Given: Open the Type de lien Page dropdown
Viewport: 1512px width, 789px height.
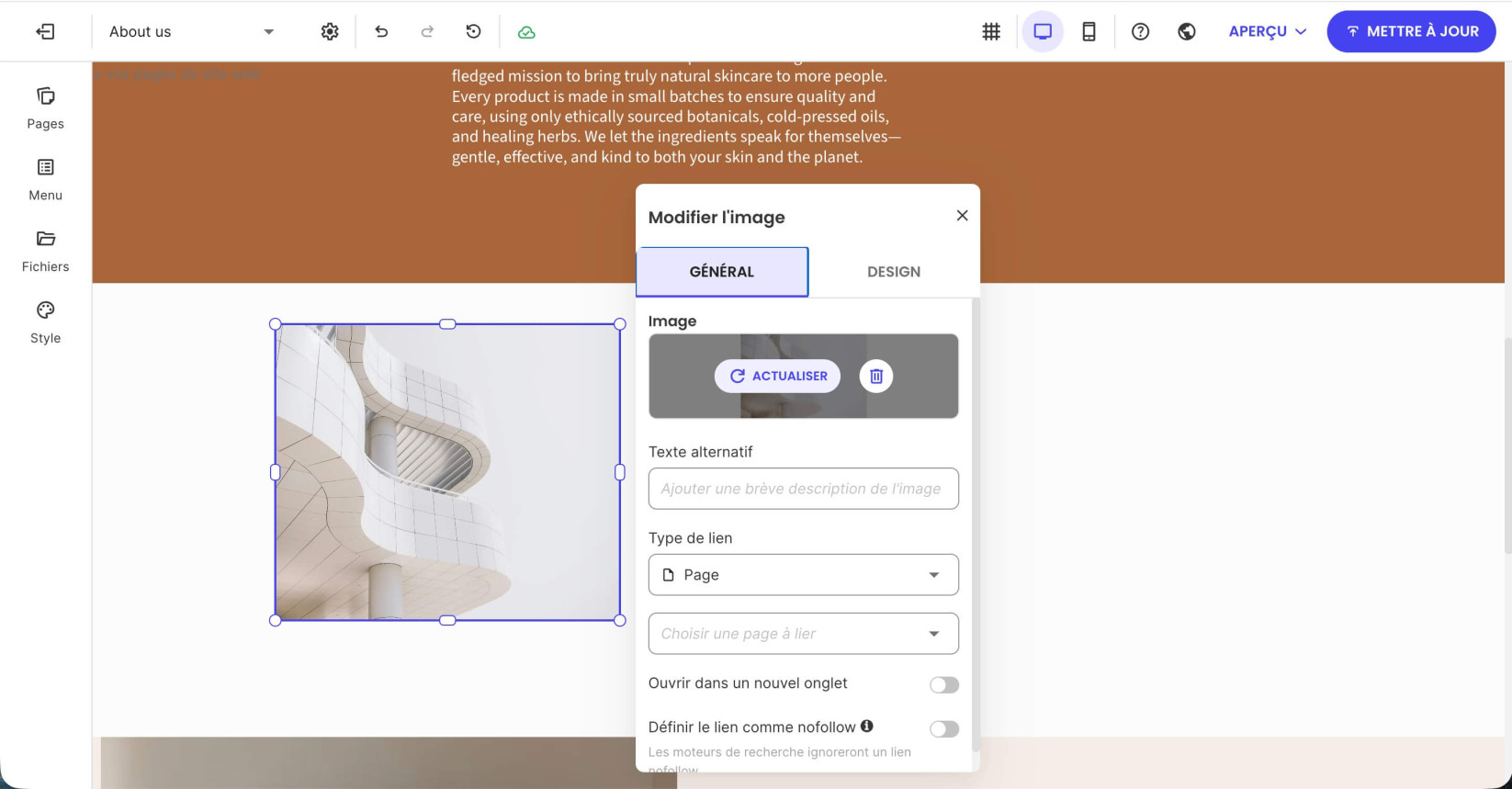Looking at the screenshot, I should click(x=804, y=575).
